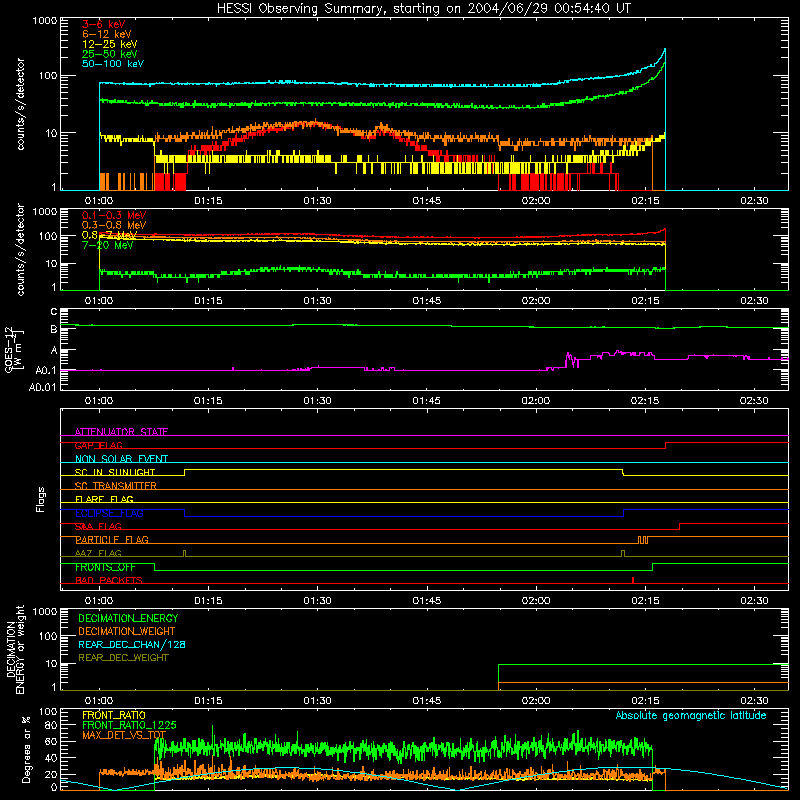800x800 pixels.
Task: Click the HESSI Observing Summary title
Action: 423,9
